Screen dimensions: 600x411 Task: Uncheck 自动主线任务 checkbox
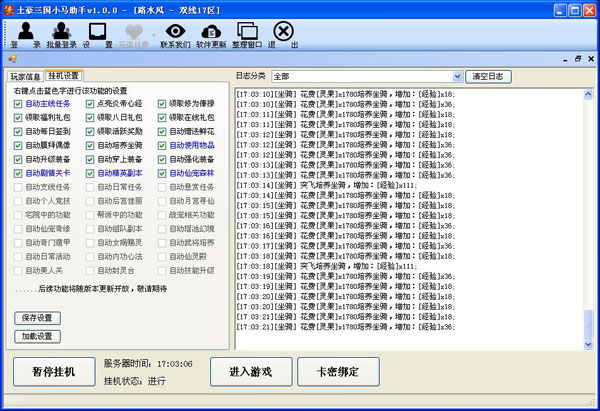tap(18, 104)
